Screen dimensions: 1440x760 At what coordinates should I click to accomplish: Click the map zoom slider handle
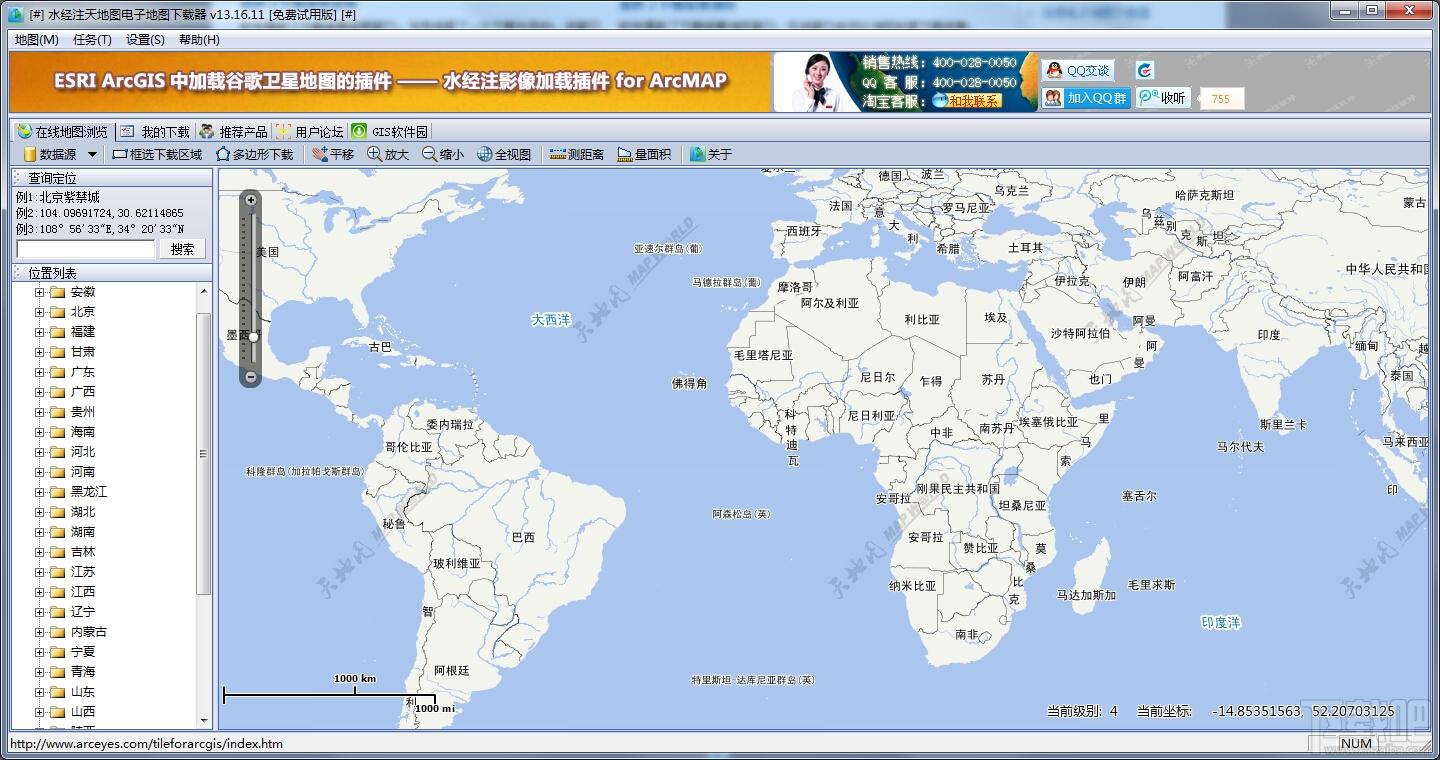(254, 337)
